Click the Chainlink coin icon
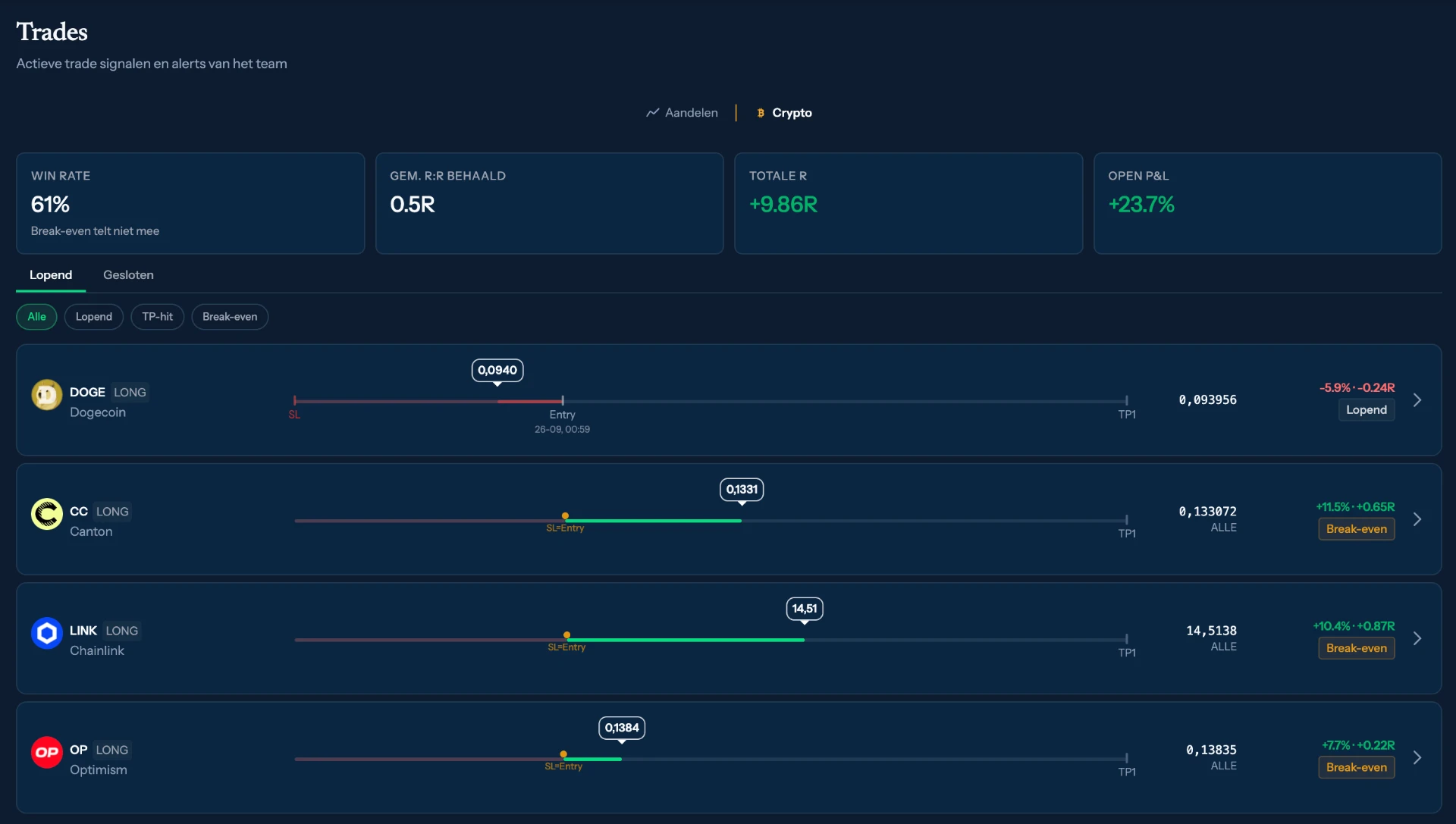 47,633
